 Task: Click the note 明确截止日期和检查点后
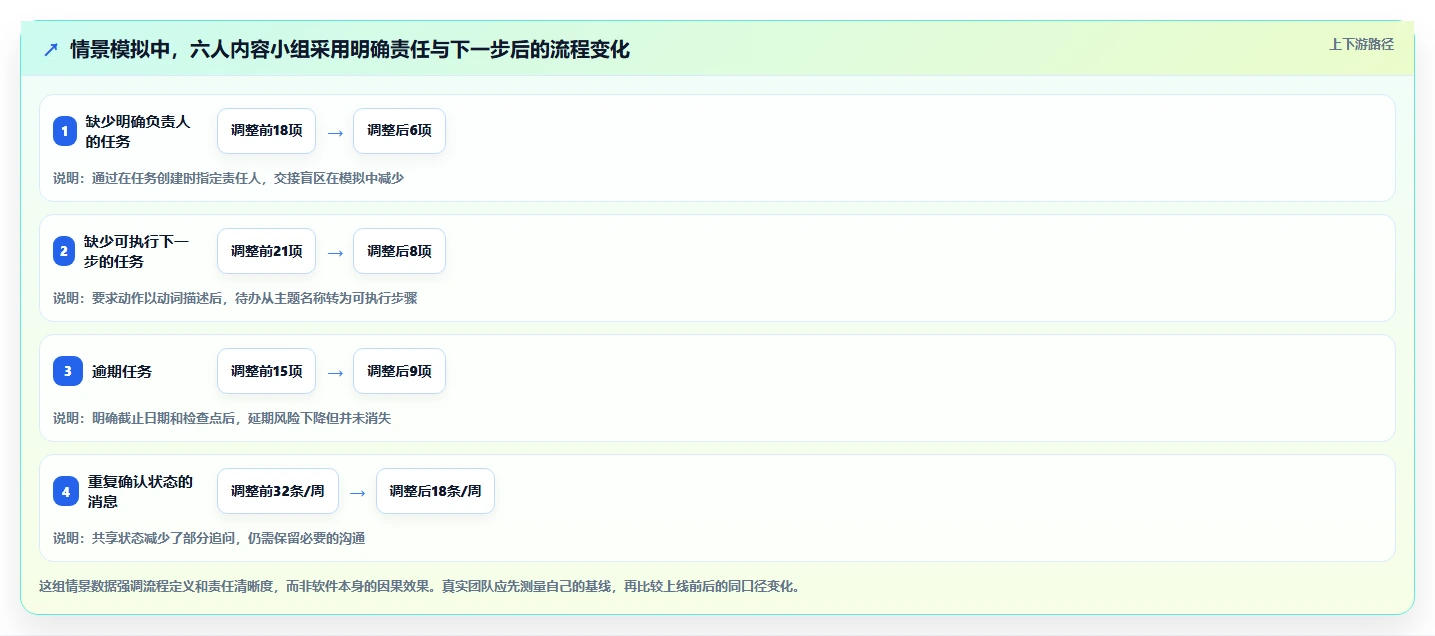coord(222,418)
